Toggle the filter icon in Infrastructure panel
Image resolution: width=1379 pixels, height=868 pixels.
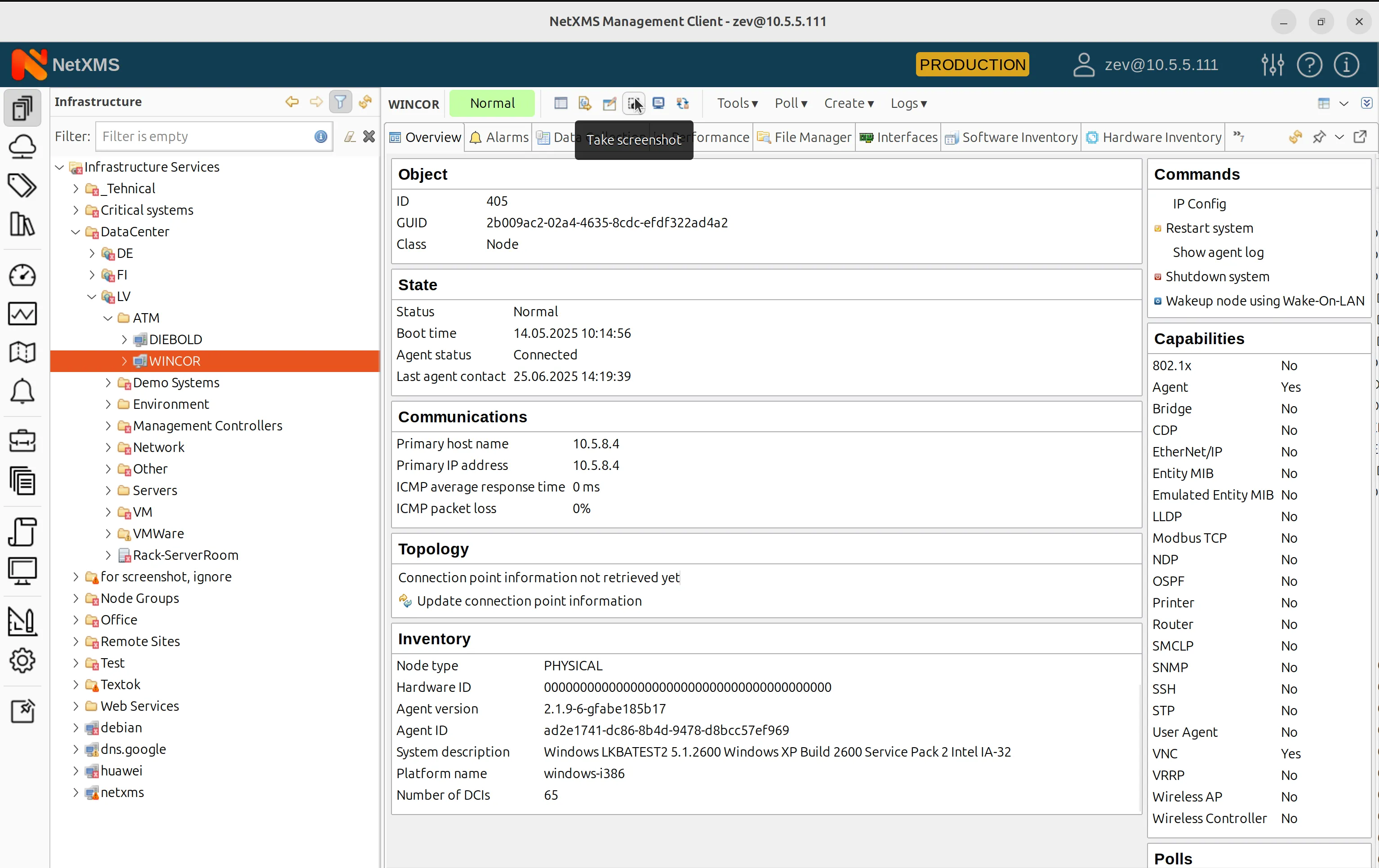(340, 102)
